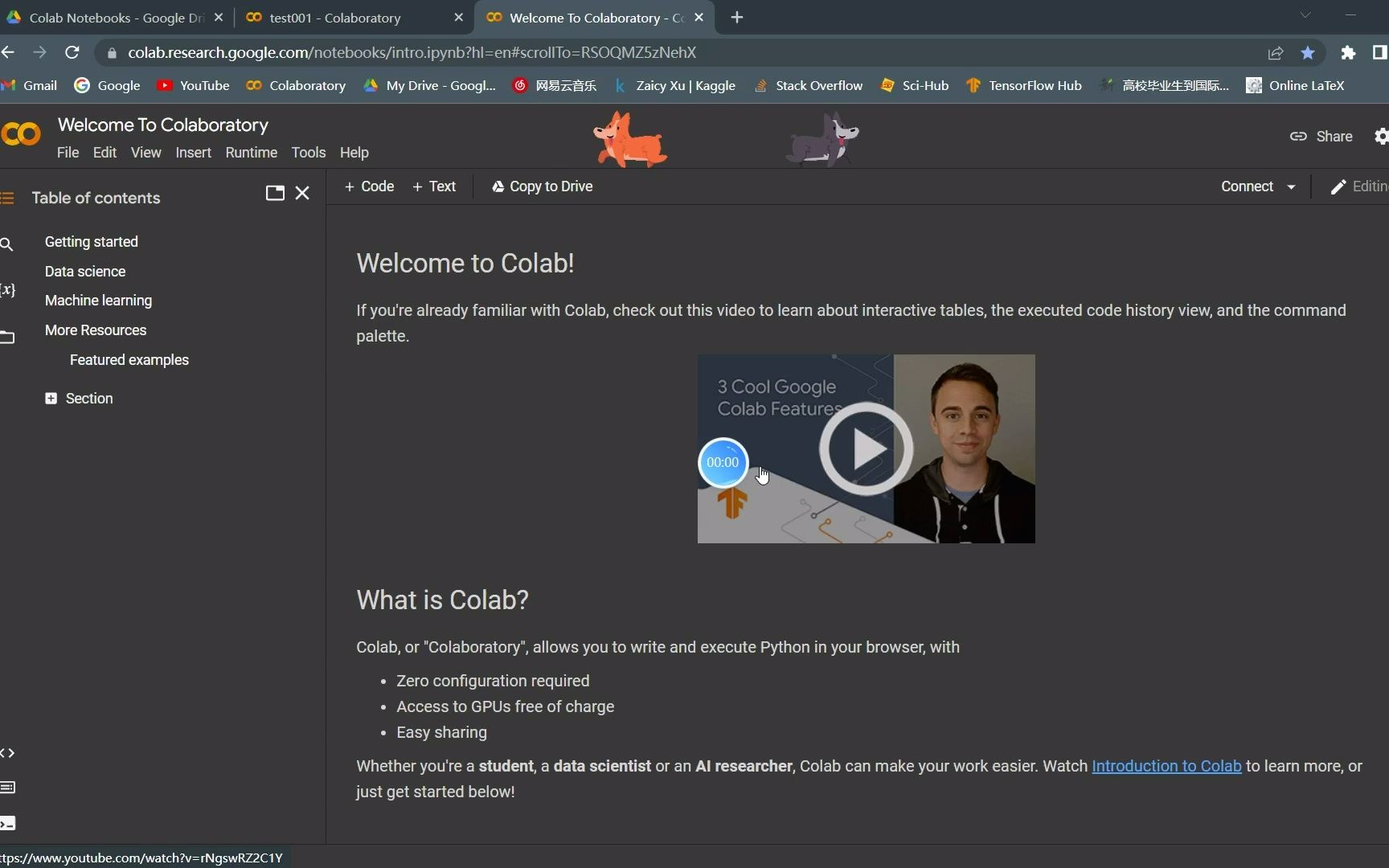Select the Featured examples entry
This screenshot has width=1389, height=868.
129,359
